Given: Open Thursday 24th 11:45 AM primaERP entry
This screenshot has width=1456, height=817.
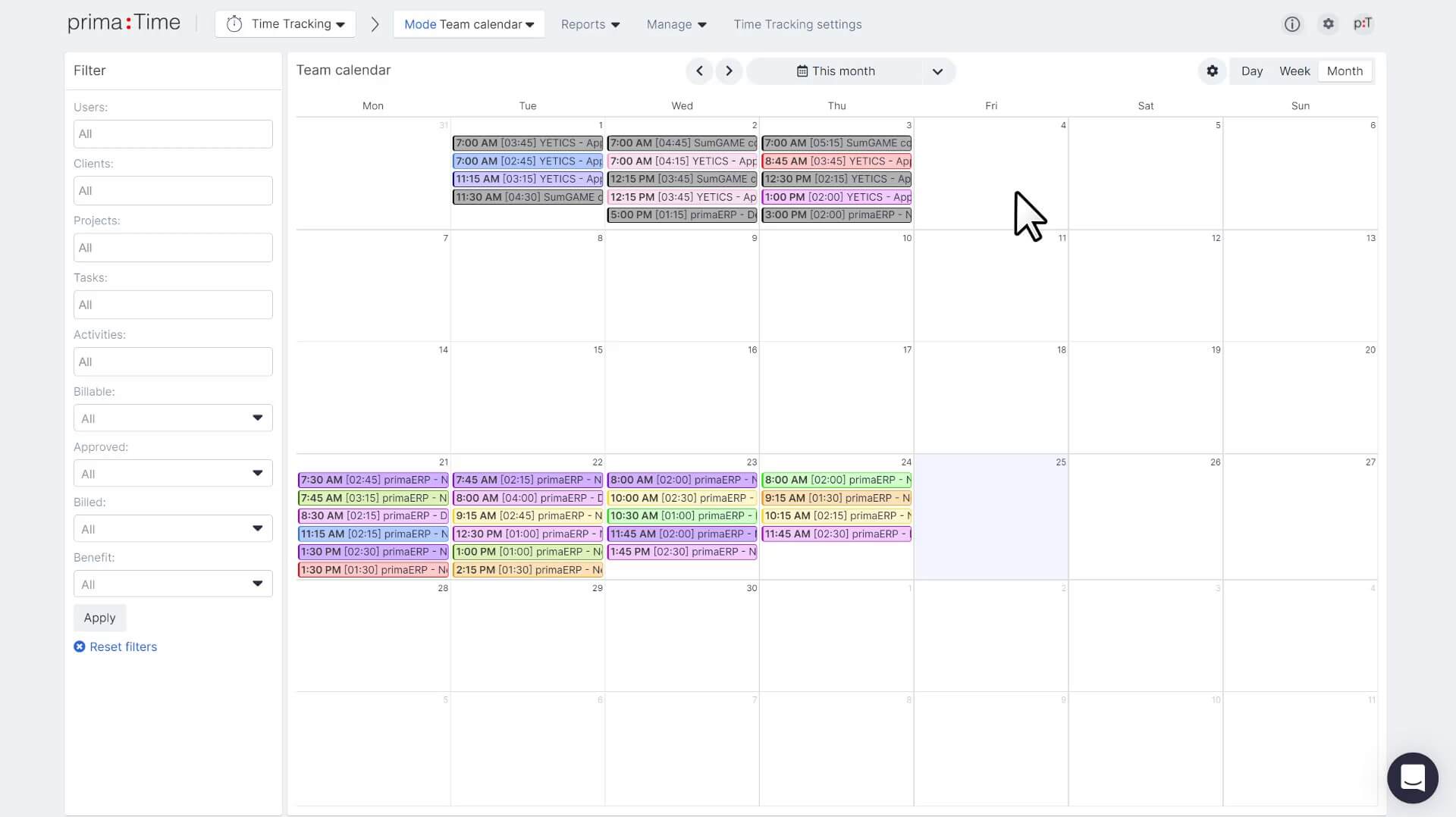Looking at the screenshot, I should [x=836, y=534].
